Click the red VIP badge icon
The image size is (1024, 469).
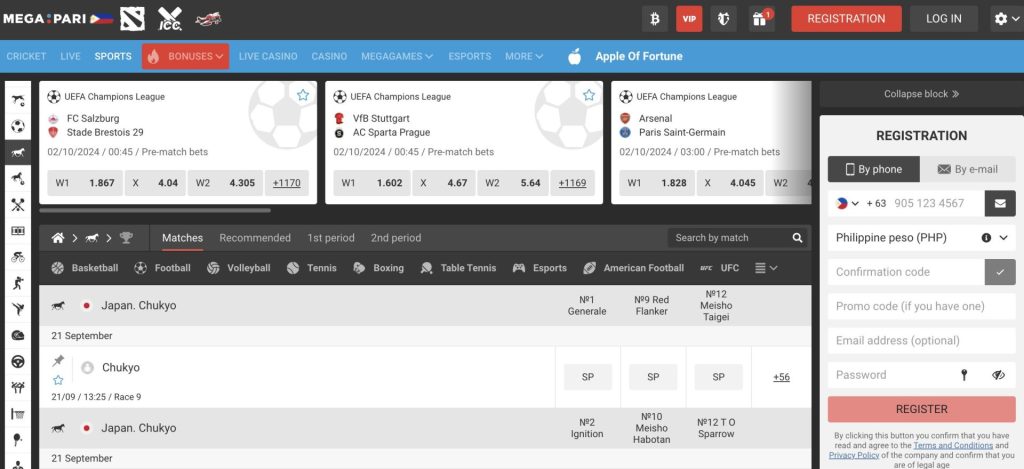(689, 18)
